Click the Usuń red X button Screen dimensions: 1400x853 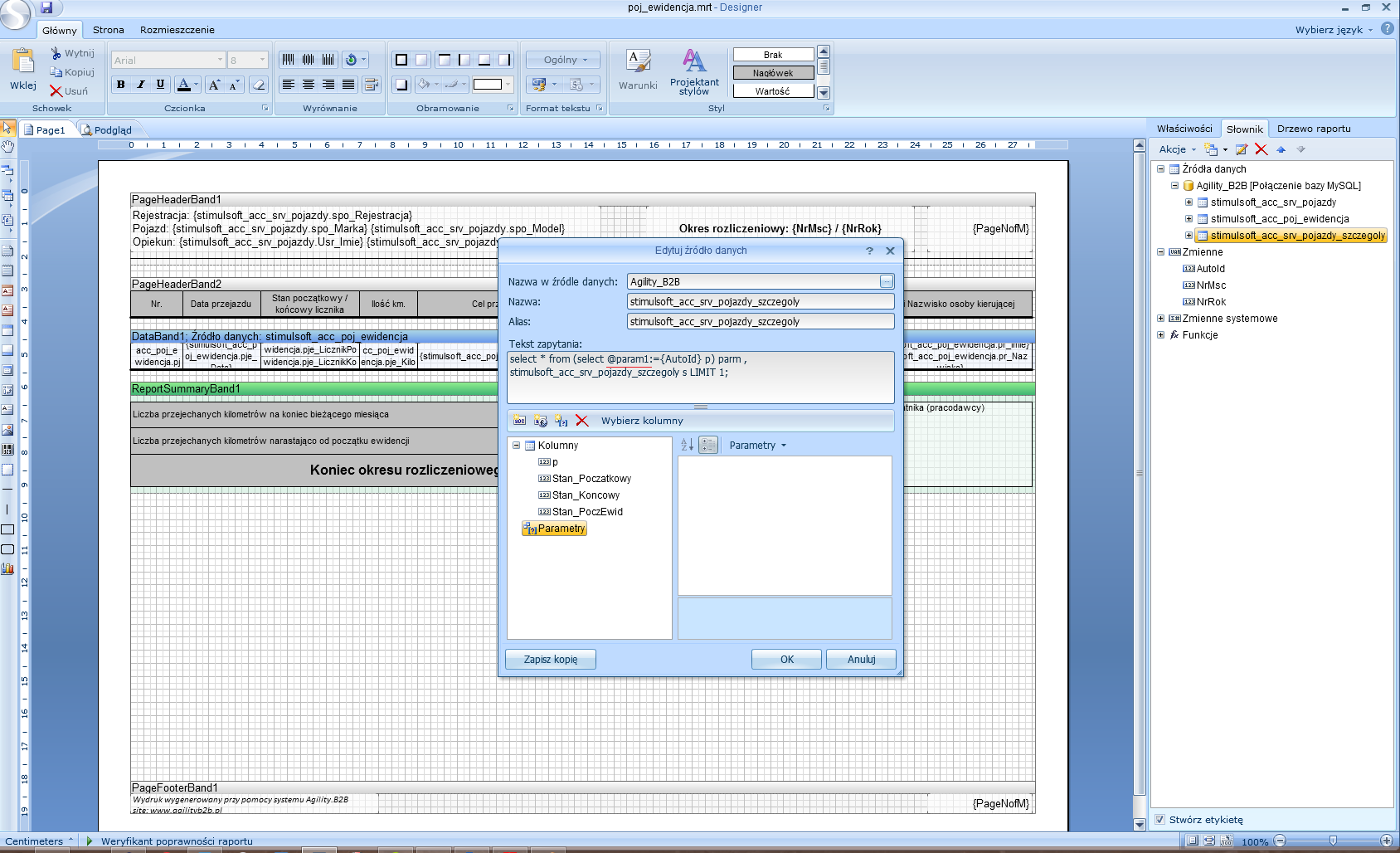pos(69,91)
